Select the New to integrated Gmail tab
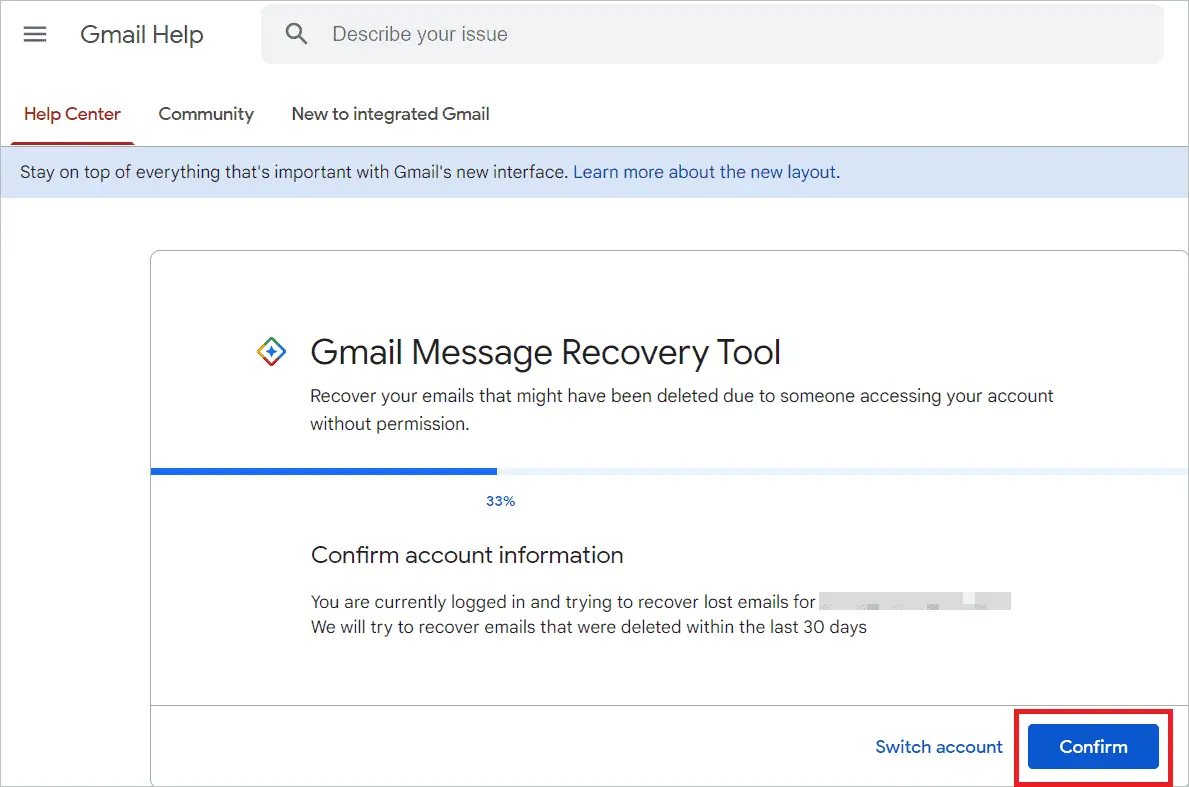This screenshot has height=787, width=1189. [x=391, y=114]
